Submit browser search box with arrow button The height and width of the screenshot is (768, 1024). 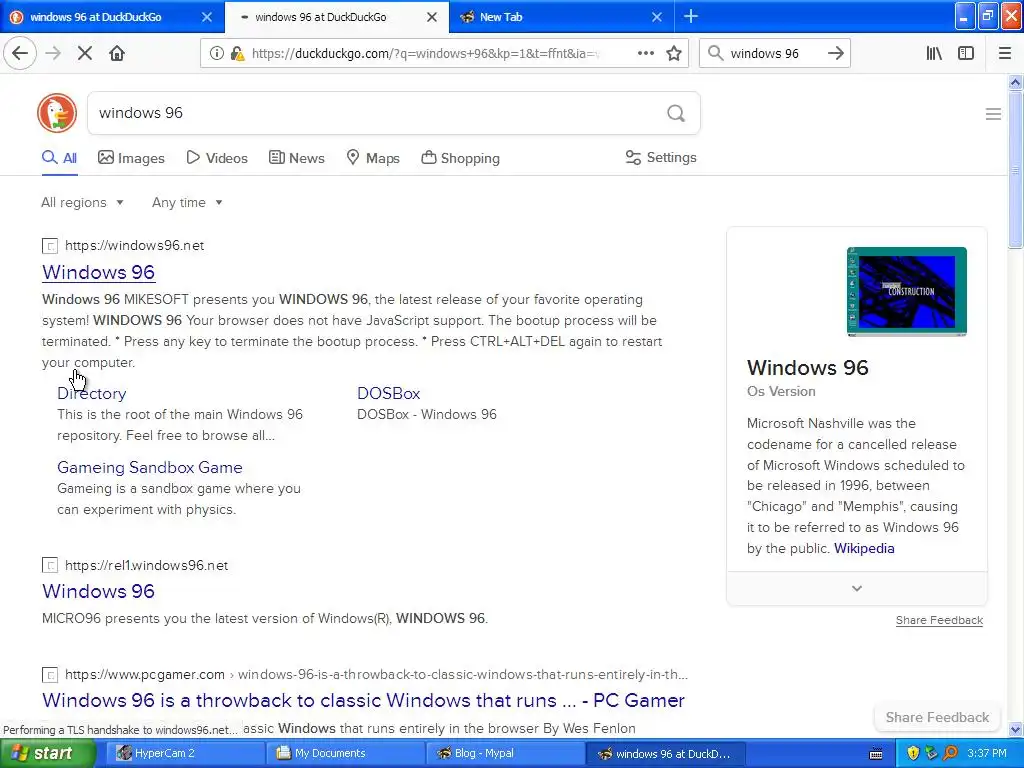pyautogui.click(x=836, y=54)
